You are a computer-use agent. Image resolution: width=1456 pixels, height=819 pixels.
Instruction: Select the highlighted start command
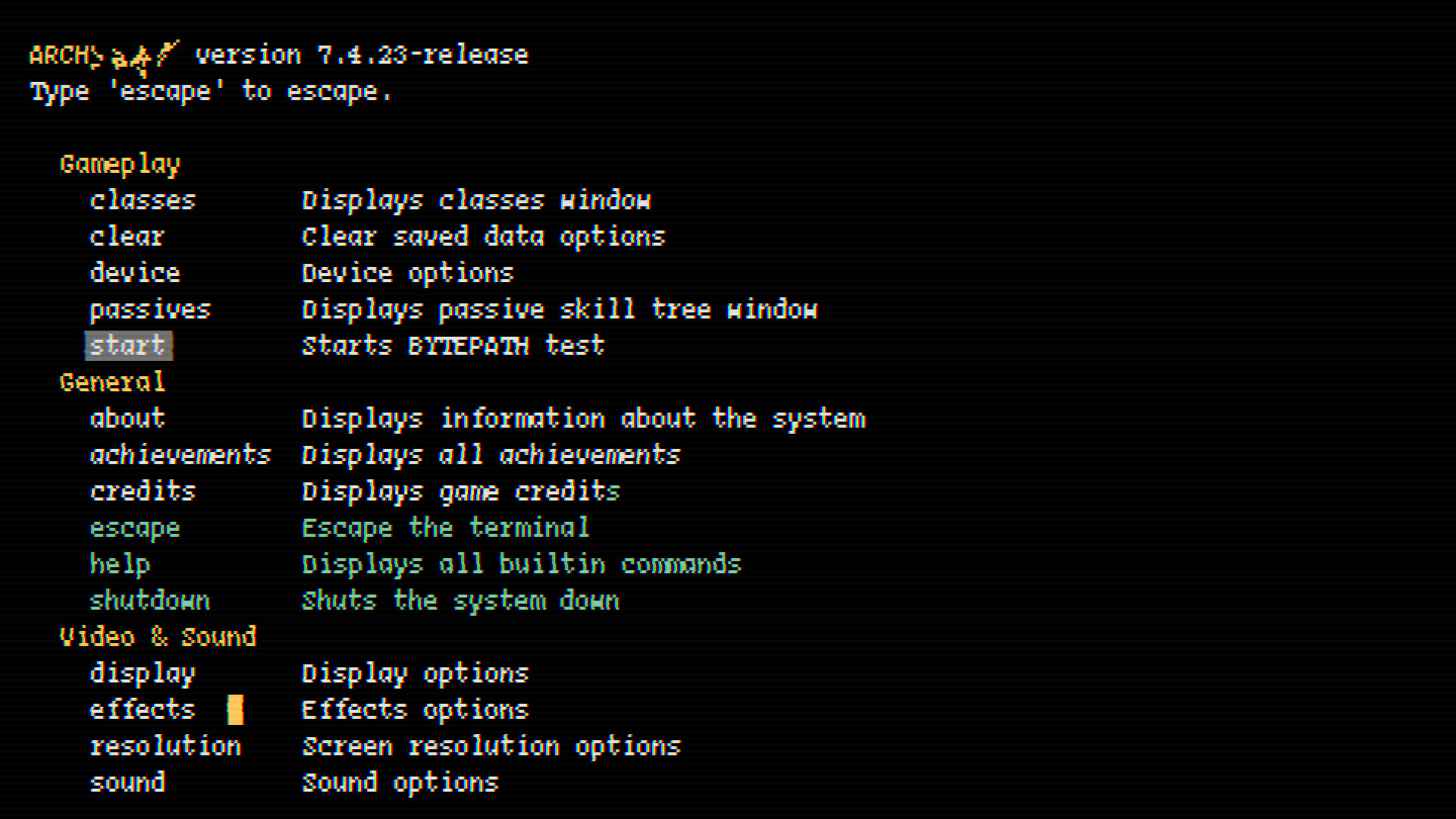127,346
